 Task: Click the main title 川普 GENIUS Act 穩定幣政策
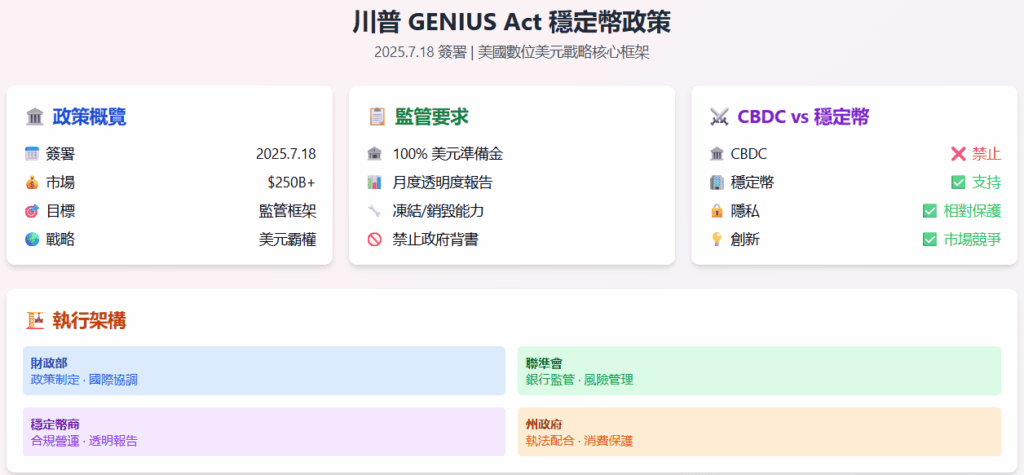point(512,22)
